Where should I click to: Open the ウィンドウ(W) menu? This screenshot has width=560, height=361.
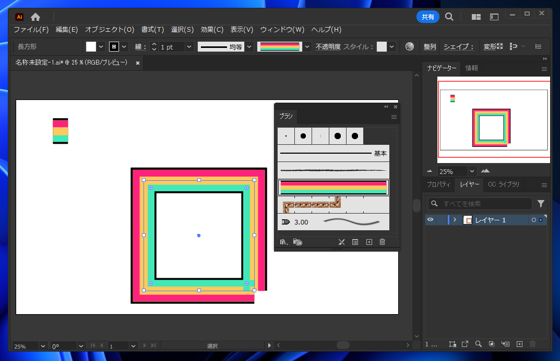click(282, 30)
